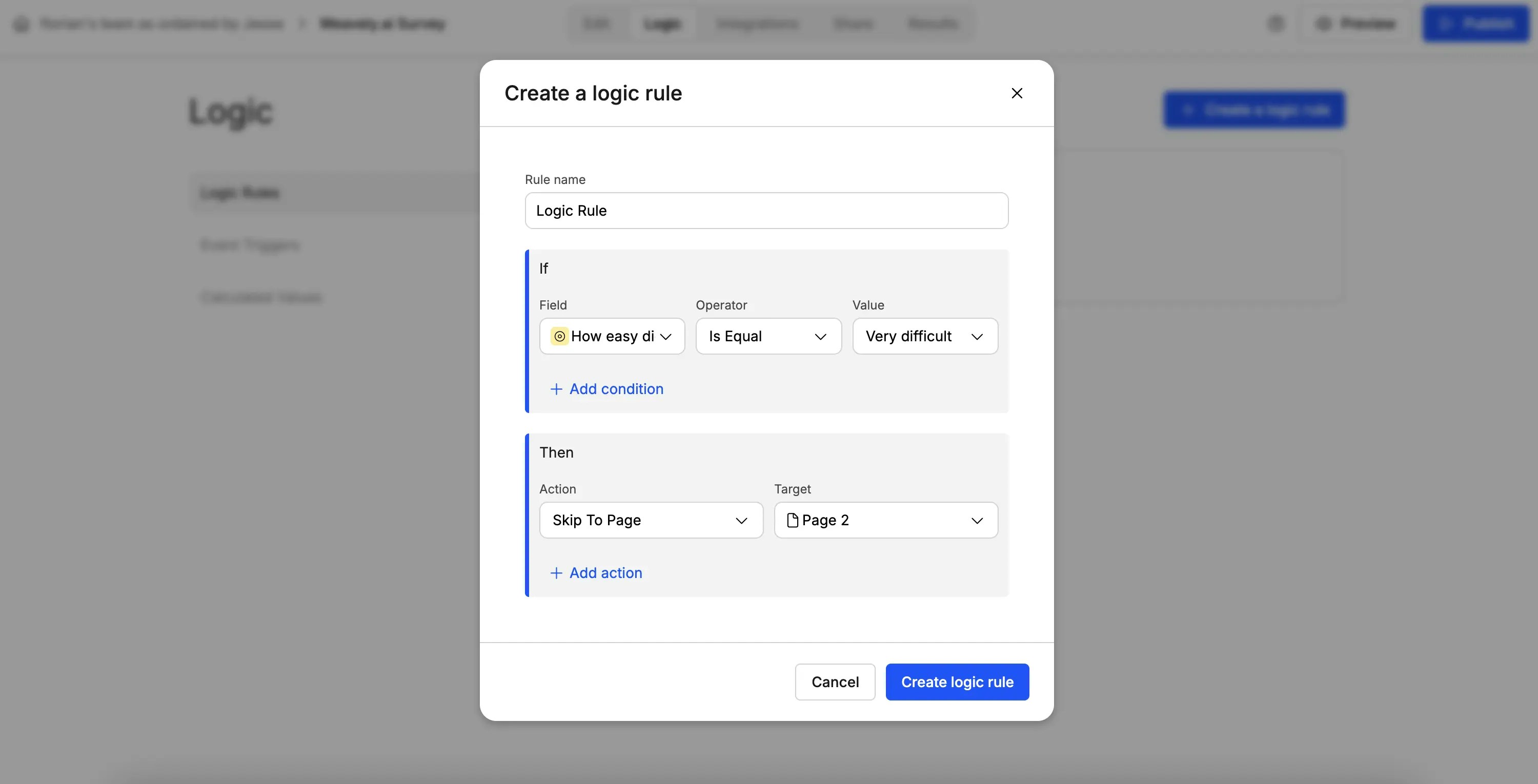Click the Create logic rule button
The image size is (1538, 784).
tap(957, 682)
